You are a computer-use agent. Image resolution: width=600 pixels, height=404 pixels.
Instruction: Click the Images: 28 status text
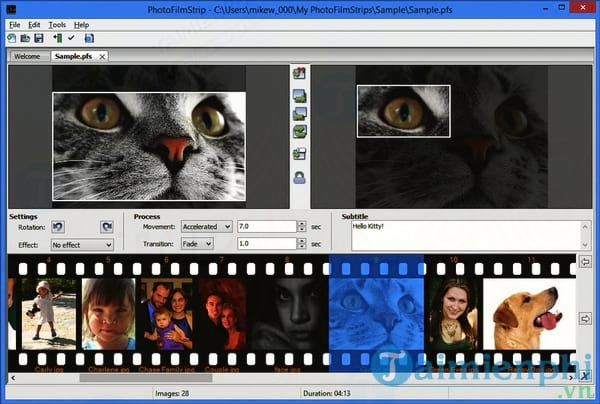pos(172,393)
